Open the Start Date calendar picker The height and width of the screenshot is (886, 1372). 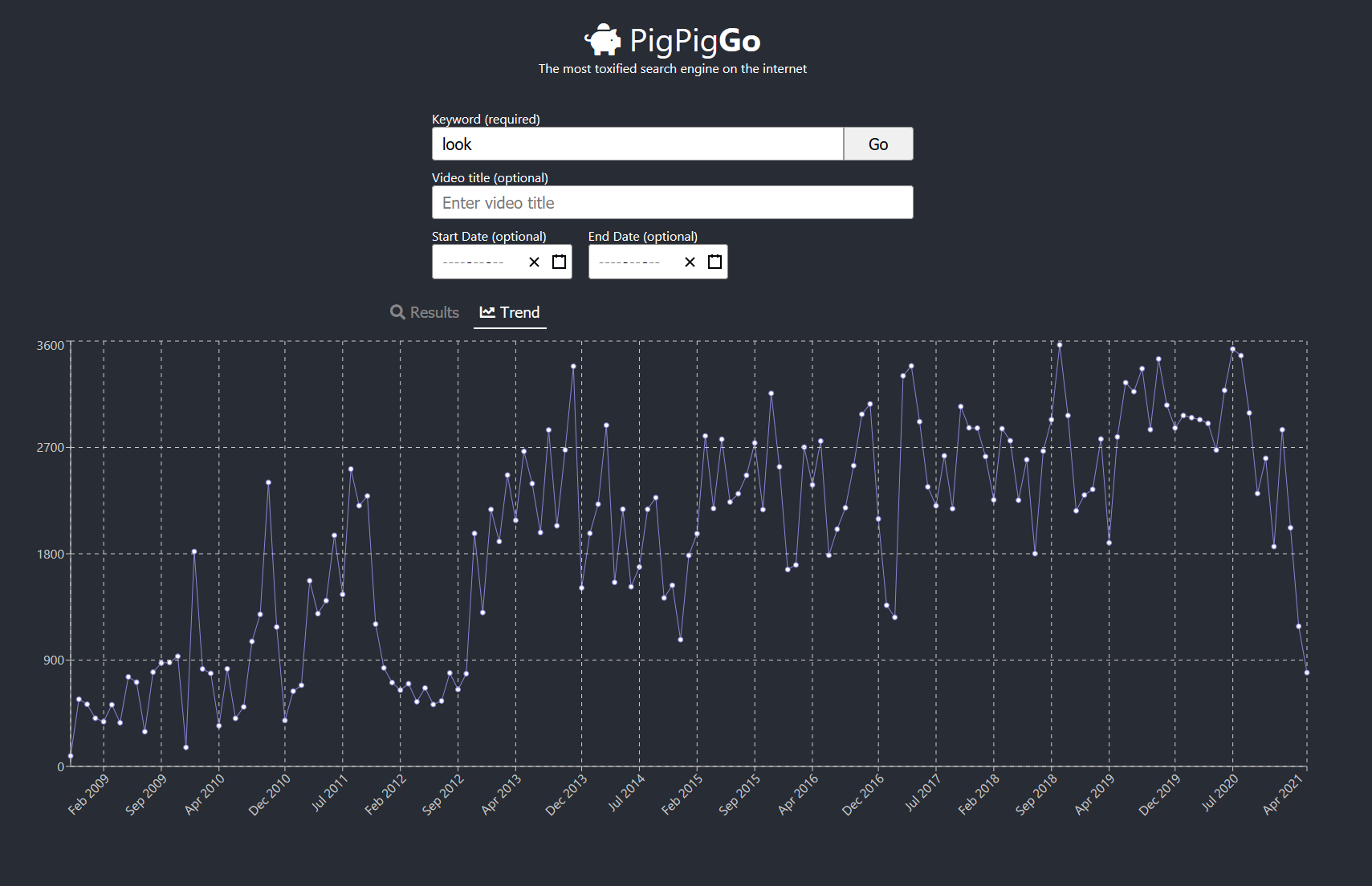560,262
